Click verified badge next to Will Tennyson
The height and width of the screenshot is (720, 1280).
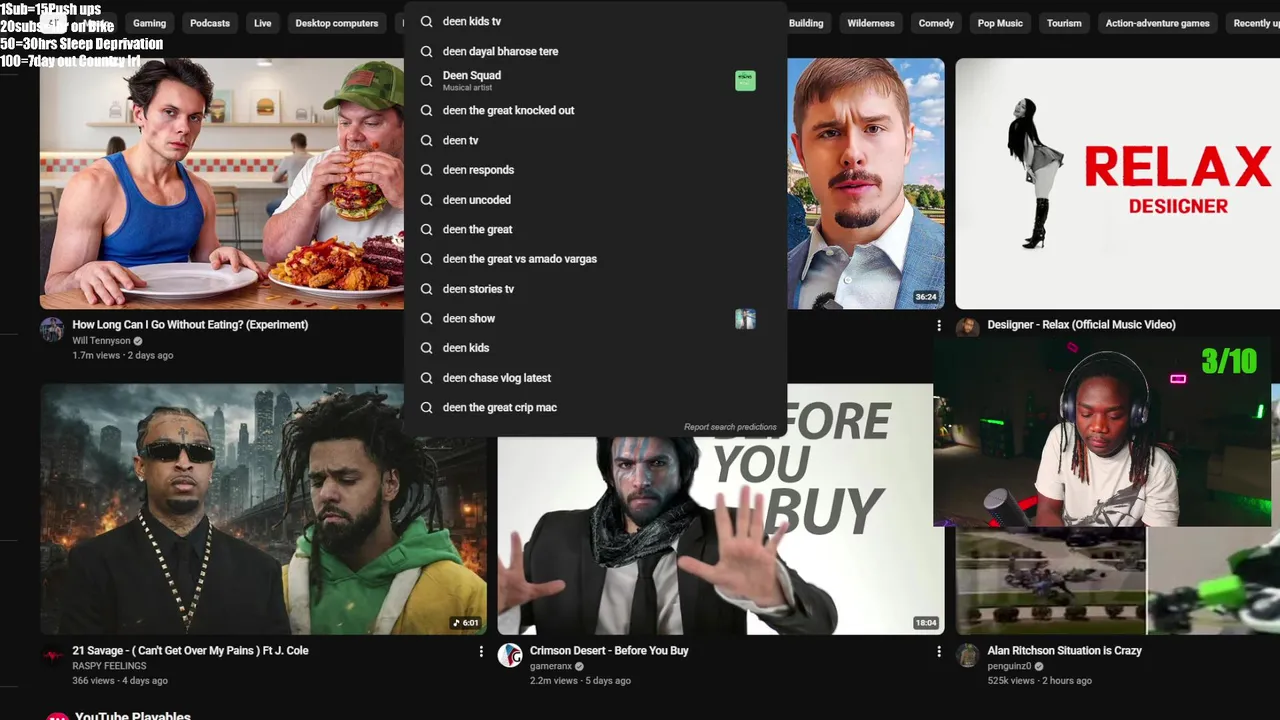[138, 341]
